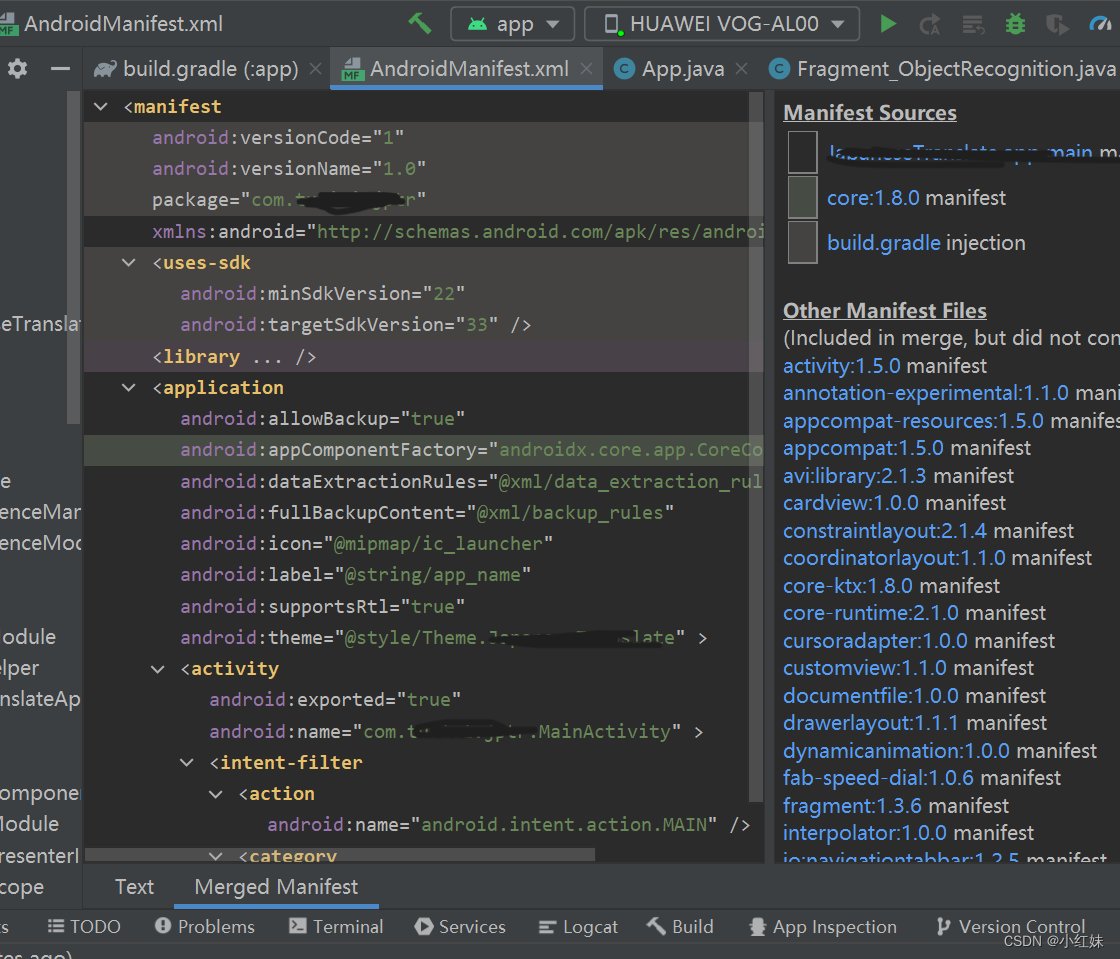
Task: Open the Problems tool window
Action: (x=204, y=927)
